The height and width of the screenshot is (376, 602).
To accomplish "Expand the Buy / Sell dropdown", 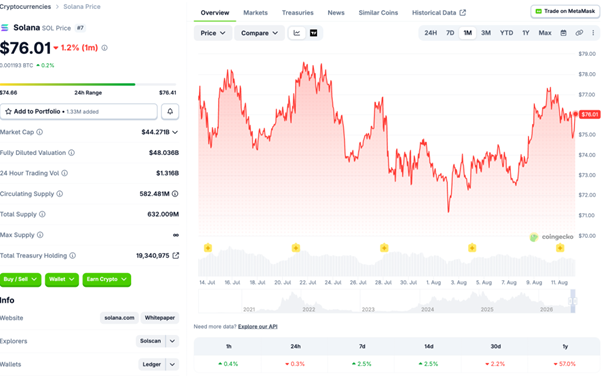I will (x=20, y=280).
